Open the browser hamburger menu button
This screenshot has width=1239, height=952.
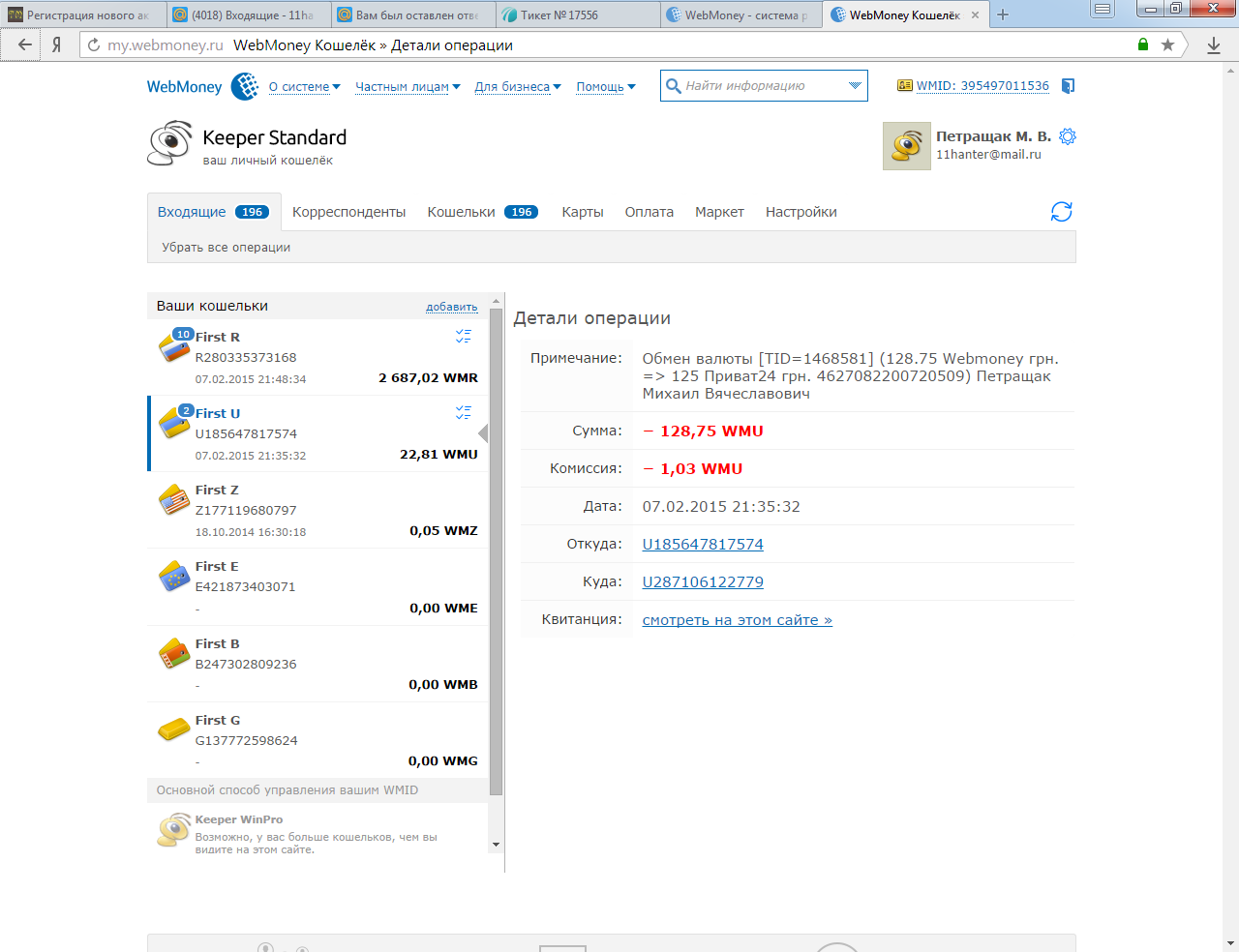(1102, 10)
